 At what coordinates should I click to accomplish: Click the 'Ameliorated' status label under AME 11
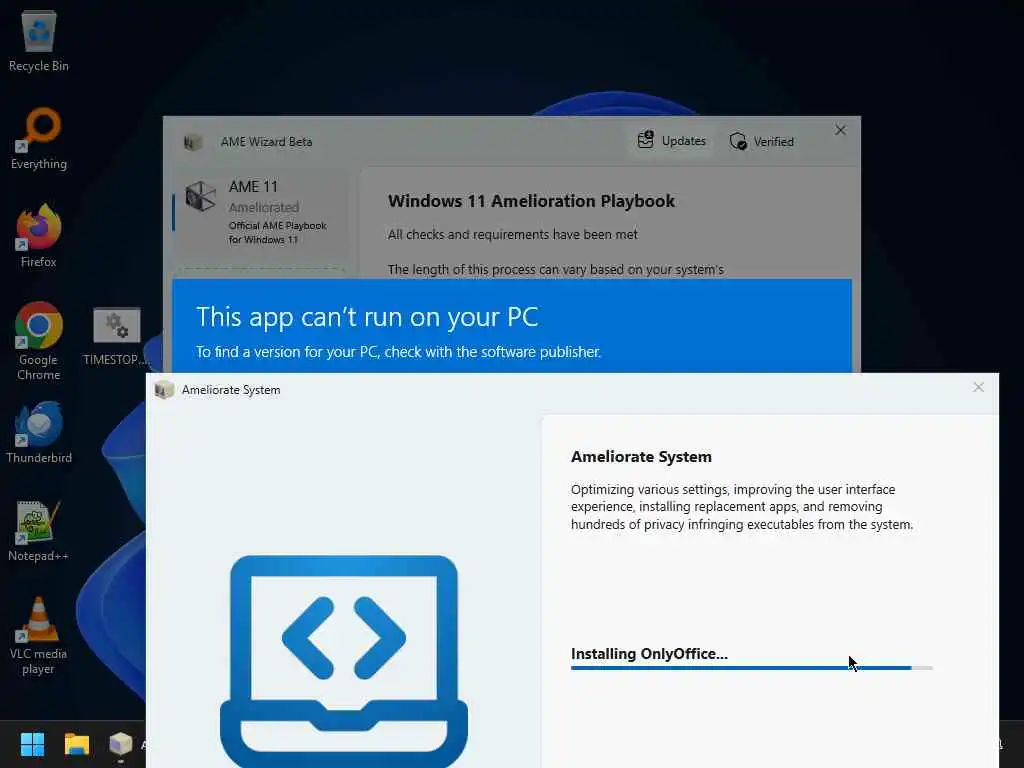click(264, 207)
